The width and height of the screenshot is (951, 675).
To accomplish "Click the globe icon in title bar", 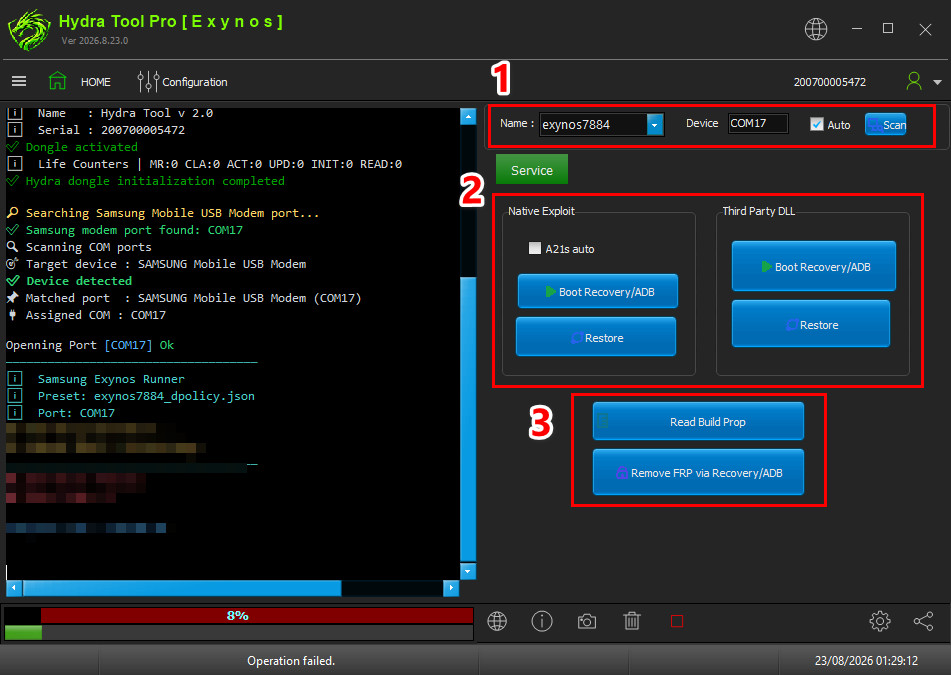I will 815,29.
